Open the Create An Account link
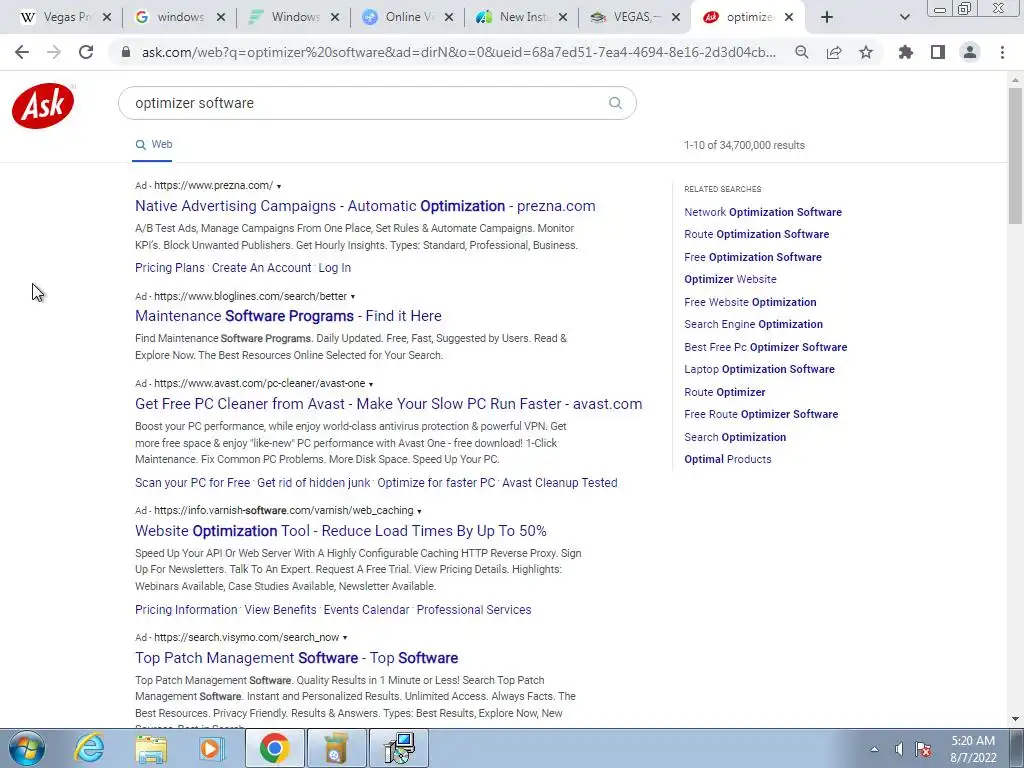Viewport: 1024px width, 768px height. 261,268
